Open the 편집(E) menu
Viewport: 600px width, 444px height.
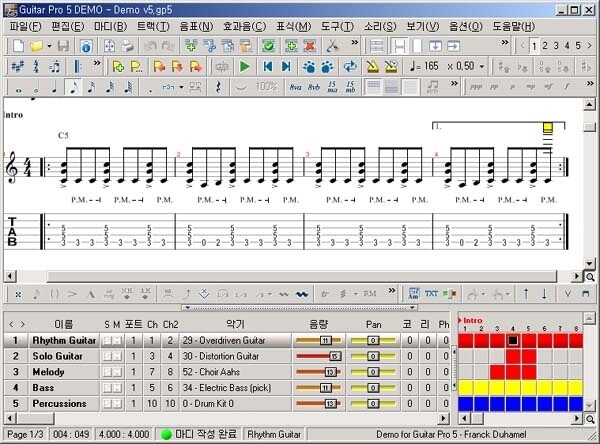68,26
